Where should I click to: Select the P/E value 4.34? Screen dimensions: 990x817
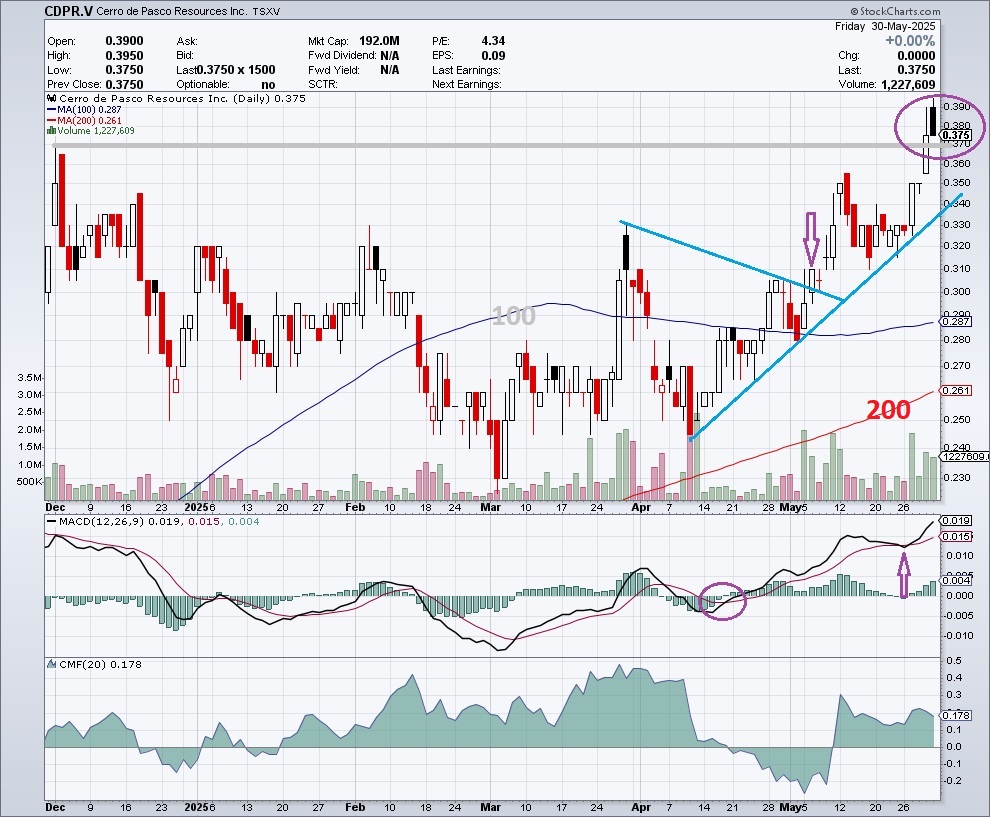pyautogui.click(x=493, y=41)
